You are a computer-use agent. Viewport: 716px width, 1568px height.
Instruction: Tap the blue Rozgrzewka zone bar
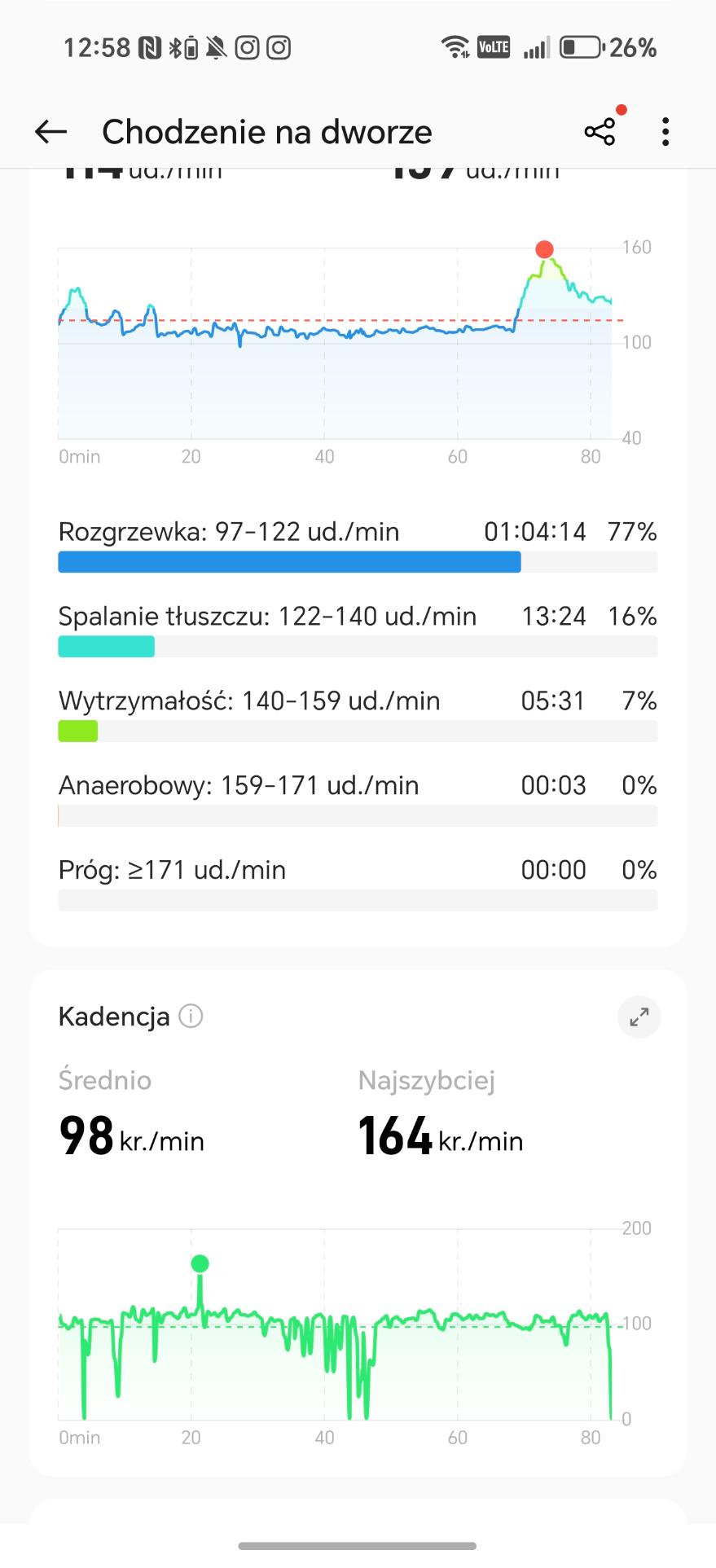tap(289, 562)
